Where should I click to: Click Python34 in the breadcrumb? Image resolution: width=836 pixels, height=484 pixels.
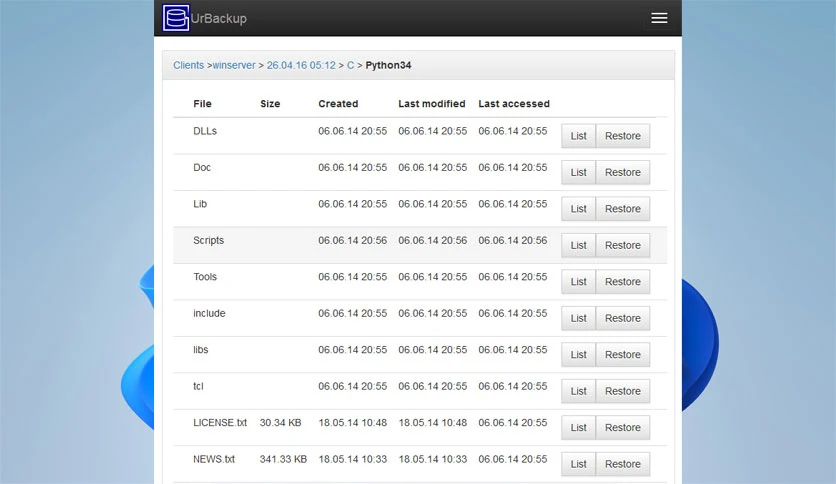click(388, 65)
